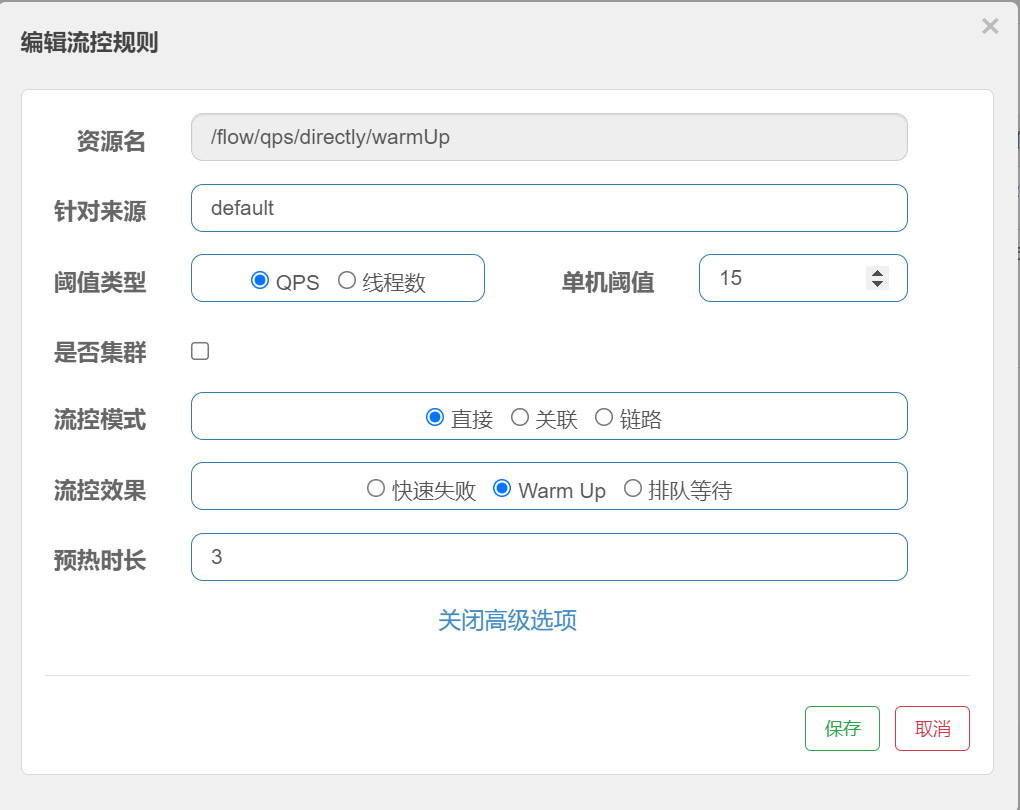Click the 流控效果 label
This screenshot has height=810, width=1020.
100,491
